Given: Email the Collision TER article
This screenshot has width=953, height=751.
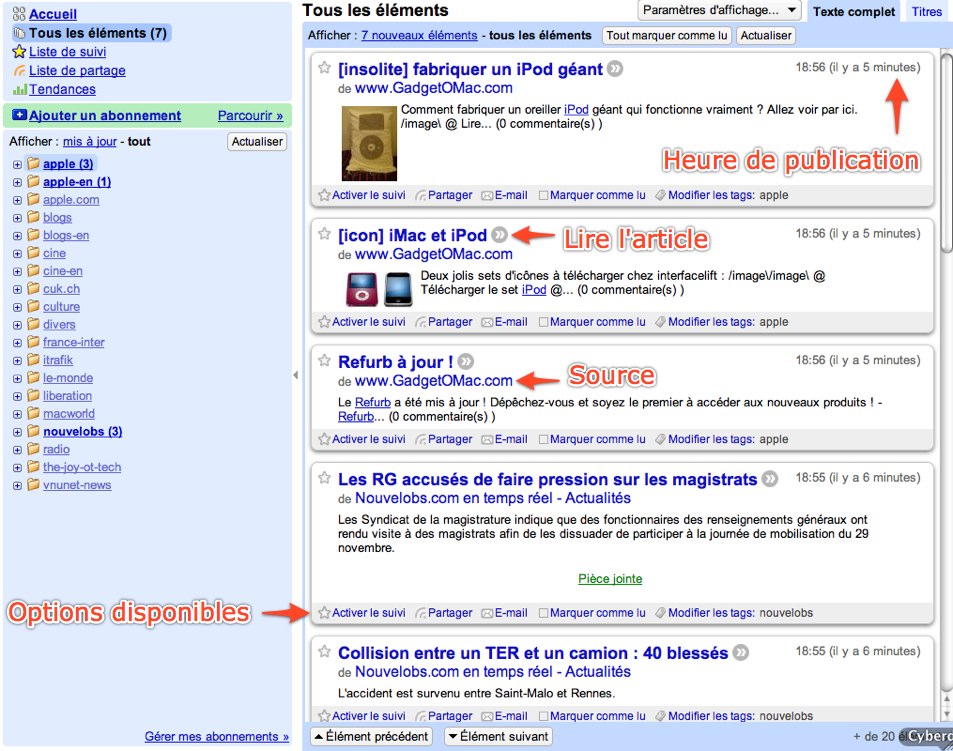Looking at the screenshot, I should pyautogui.click(x=504, y=716).
